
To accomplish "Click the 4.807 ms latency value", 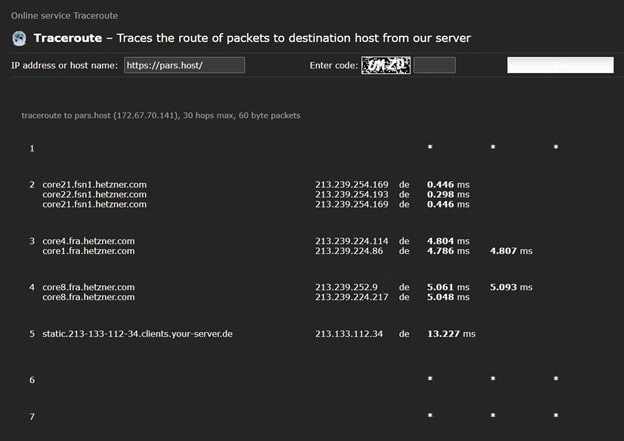I will click(x=511, y=251).
